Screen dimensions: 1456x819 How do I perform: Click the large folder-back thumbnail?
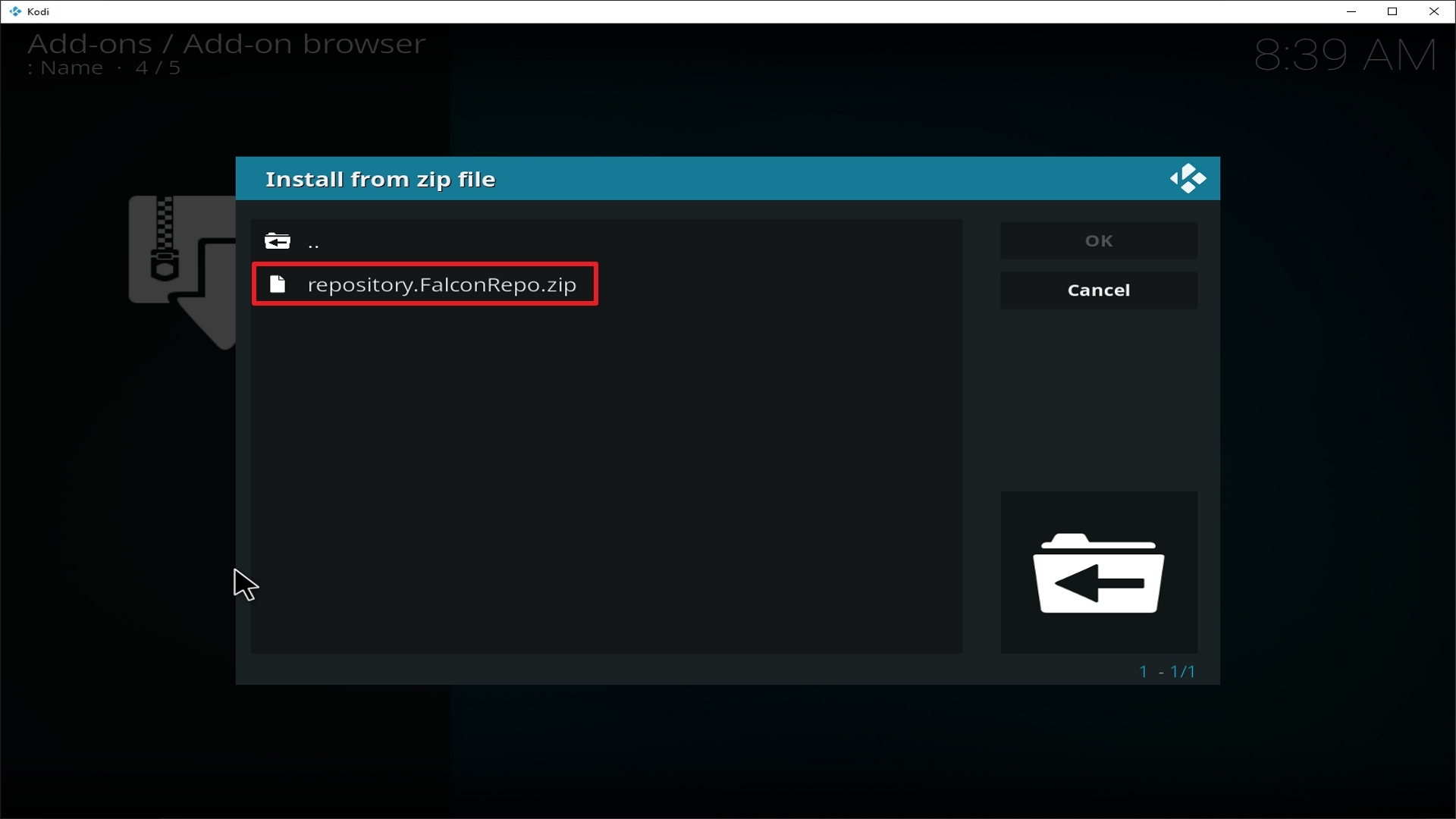(x=1099, y=573)
